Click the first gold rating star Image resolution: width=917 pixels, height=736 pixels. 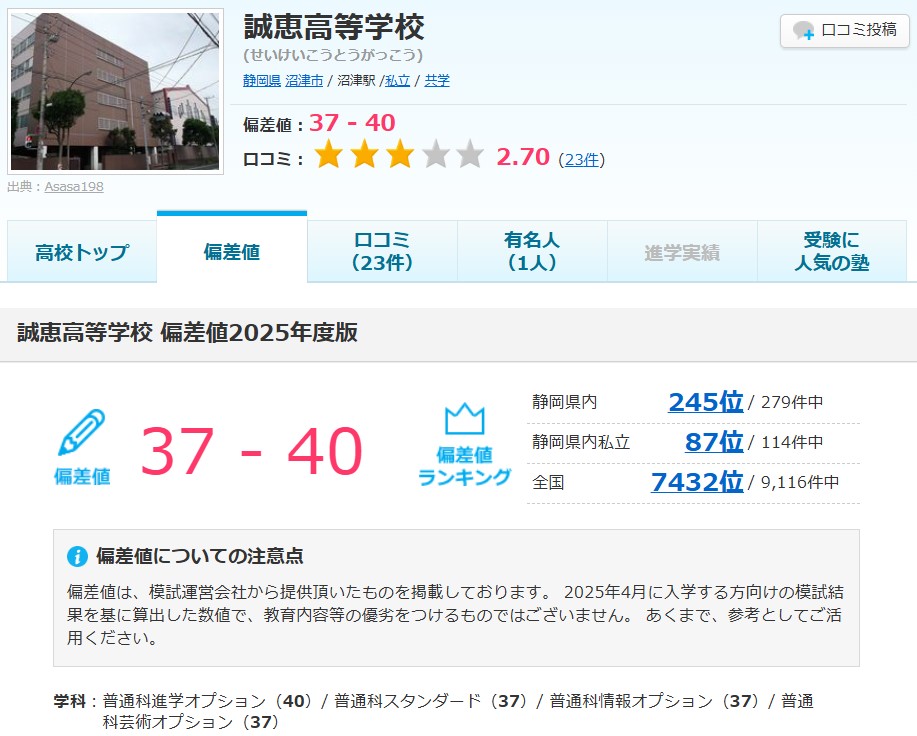(329, 156)
